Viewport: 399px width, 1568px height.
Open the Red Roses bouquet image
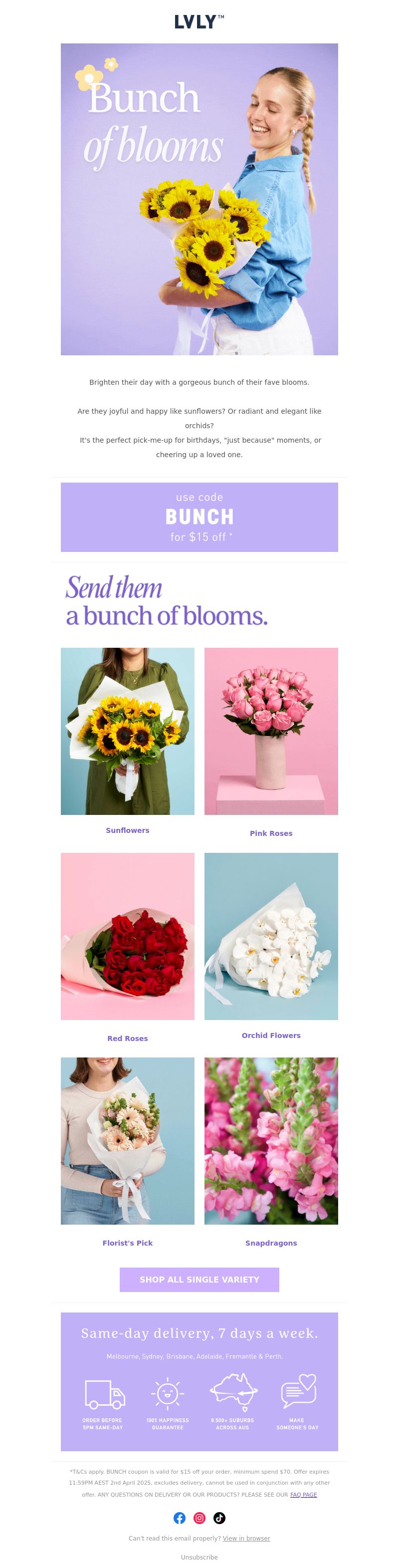128,936
